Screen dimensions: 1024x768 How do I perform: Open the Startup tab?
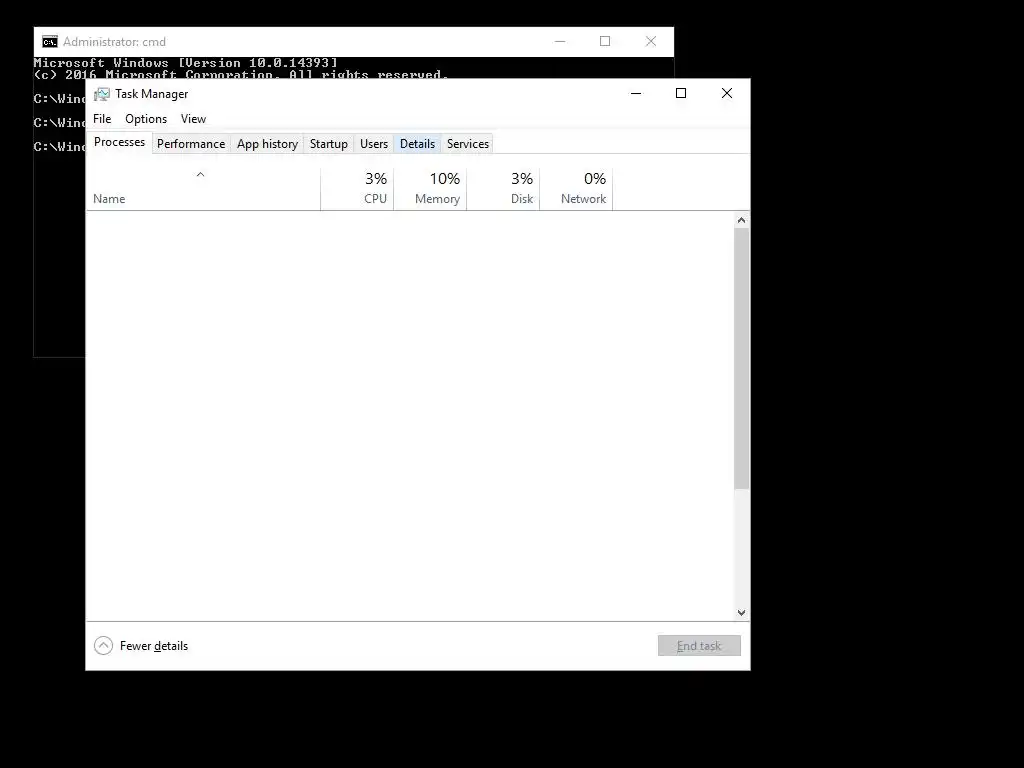pos(328,144)
